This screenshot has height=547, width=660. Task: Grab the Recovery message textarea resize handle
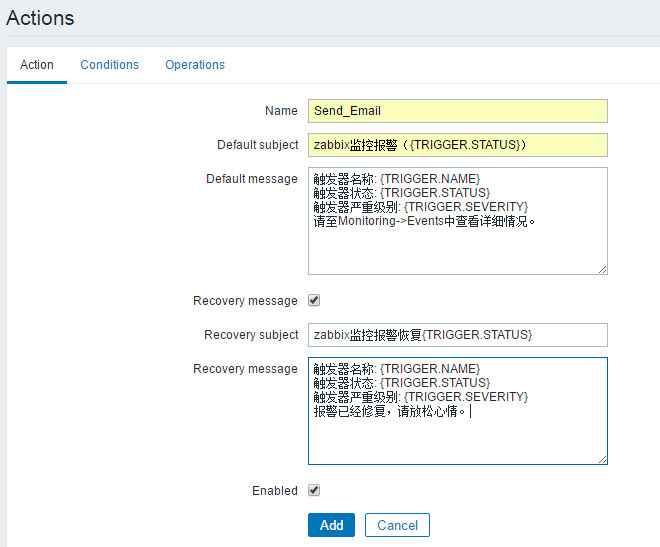click(x=602, y=459)
